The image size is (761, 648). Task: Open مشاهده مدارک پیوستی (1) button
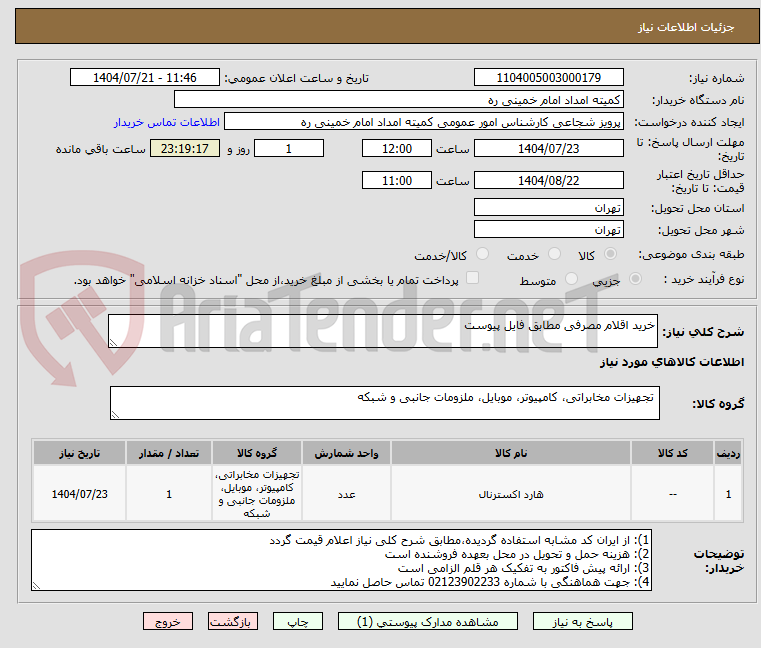coord(428,621)
